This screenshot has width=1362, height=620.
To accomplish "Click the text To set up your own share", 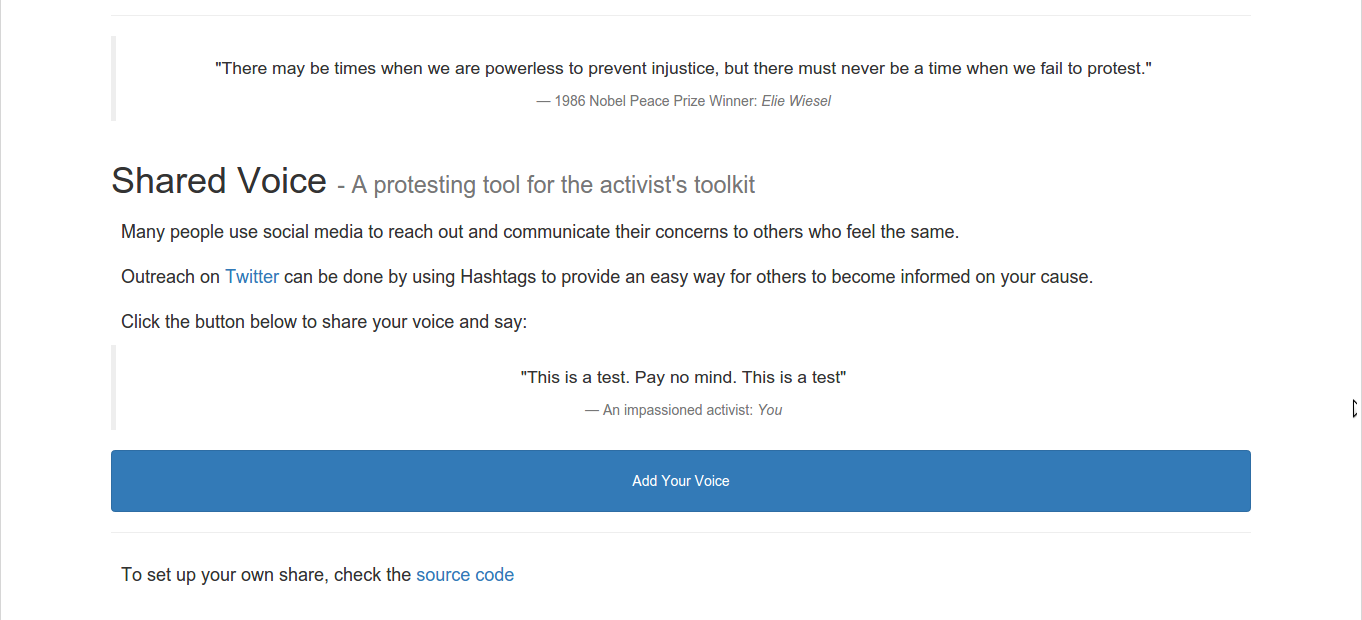I will (x=266, y=575).
